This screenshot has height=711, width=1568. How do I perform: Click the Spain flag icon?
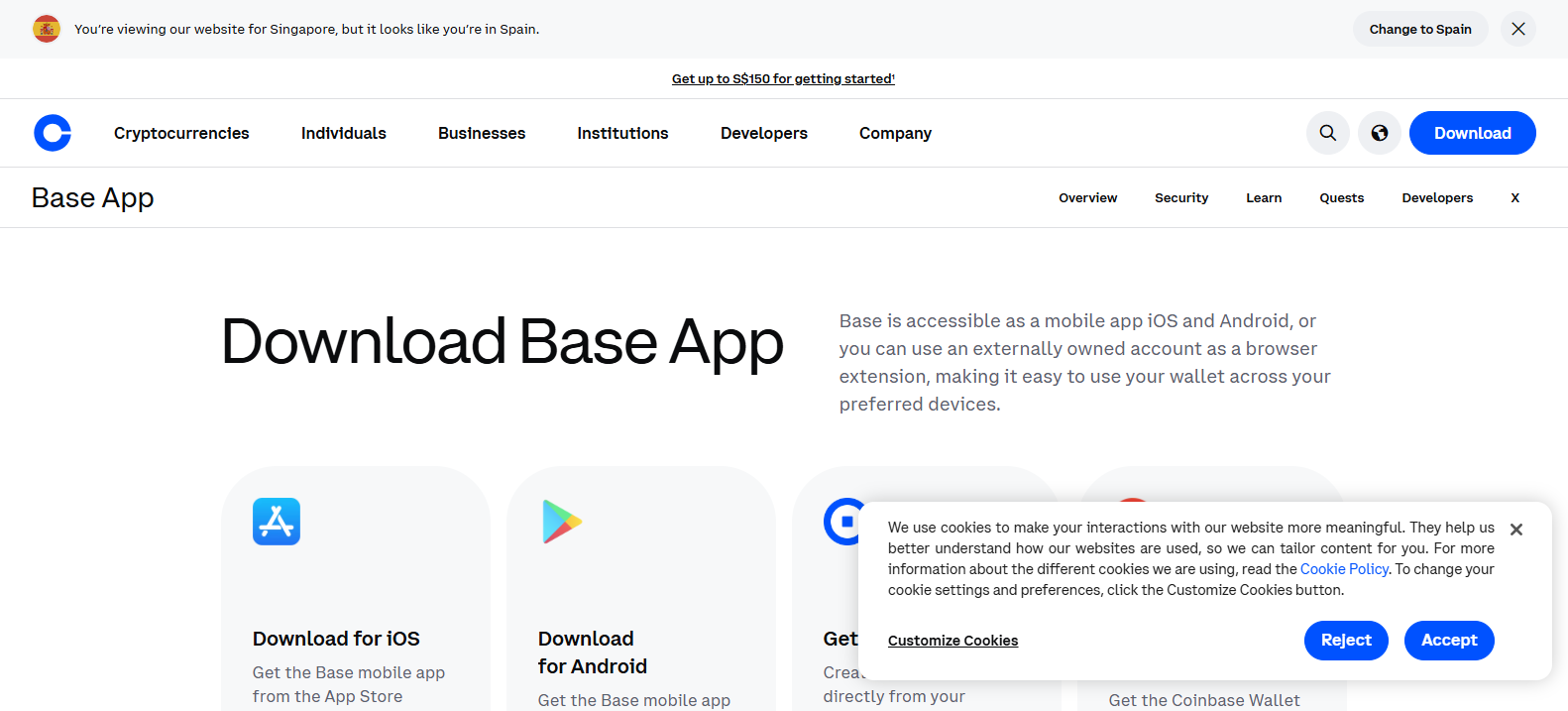click(x=47, y=29)
